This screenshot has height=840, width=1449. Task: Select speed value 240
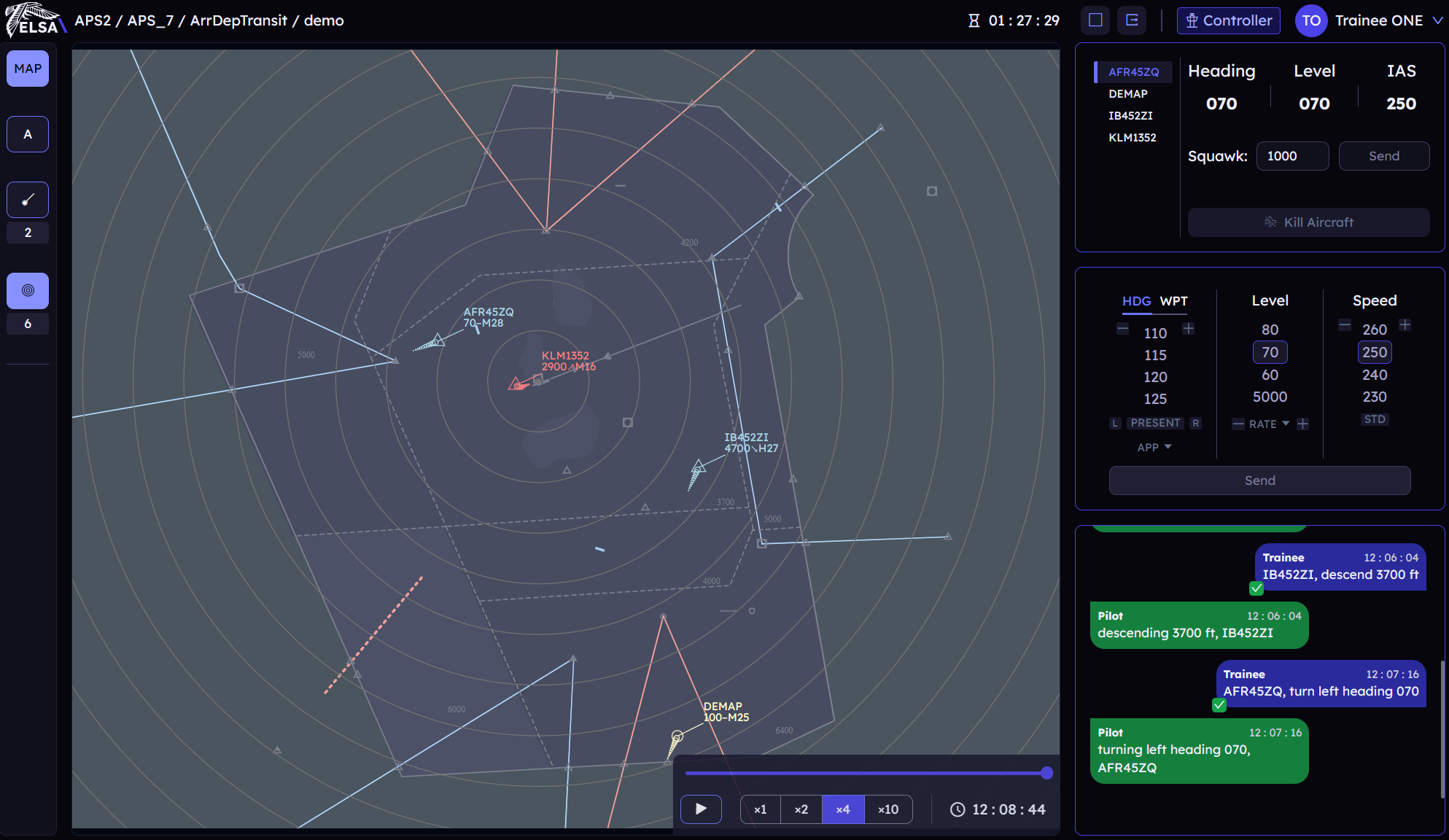pos(1375,375)
